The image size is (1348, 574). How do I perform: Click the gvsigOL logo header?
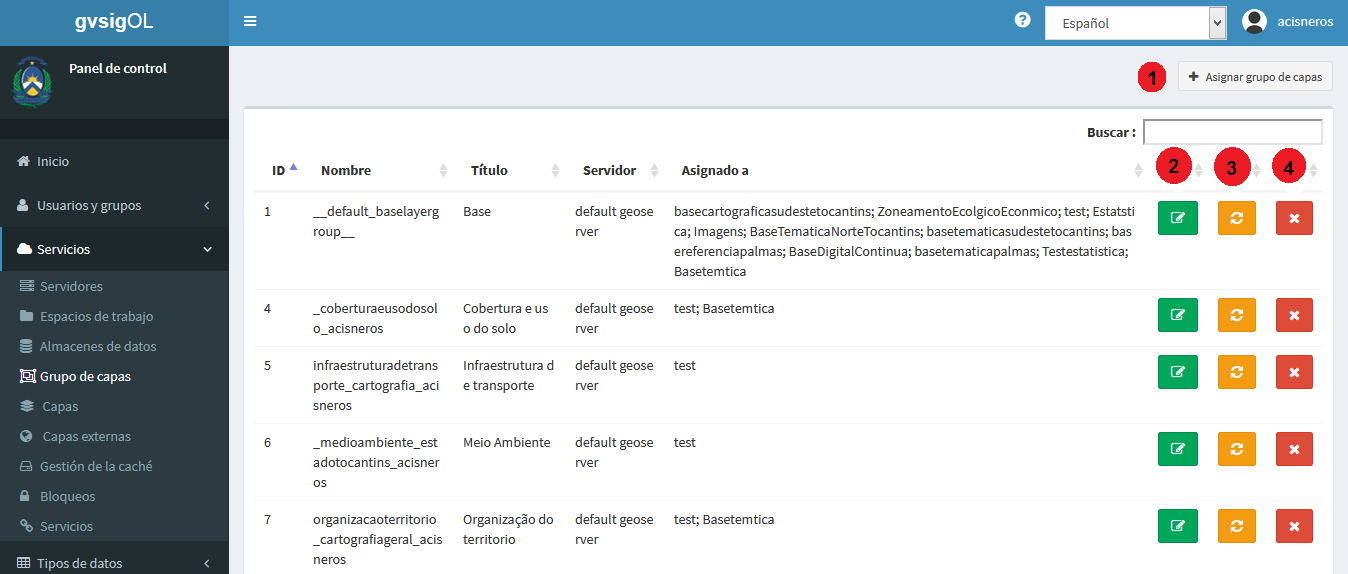(x=114, y=22)
